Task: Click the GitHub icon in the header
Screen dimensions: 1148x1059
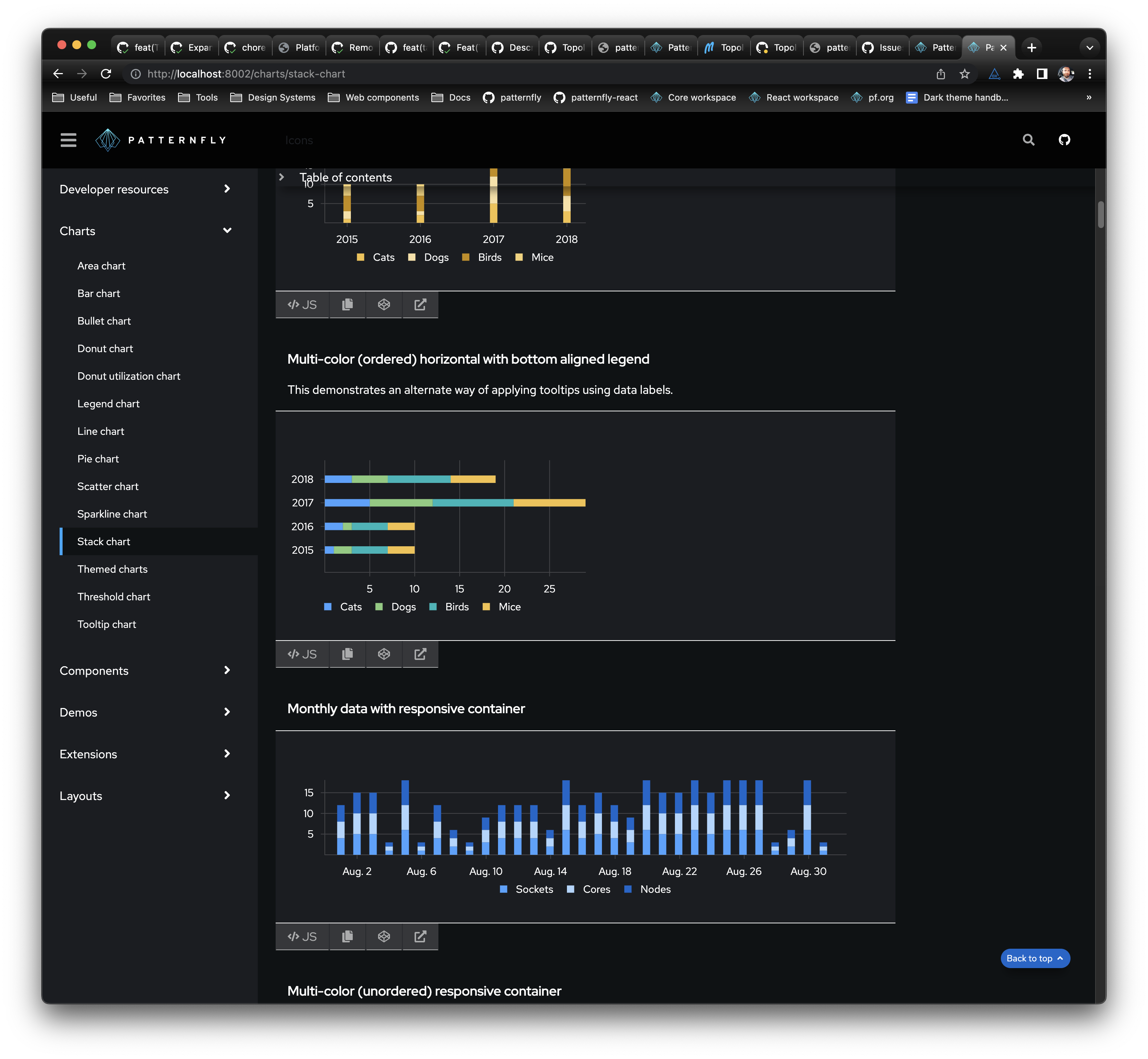Action: tap(1064, 140)
